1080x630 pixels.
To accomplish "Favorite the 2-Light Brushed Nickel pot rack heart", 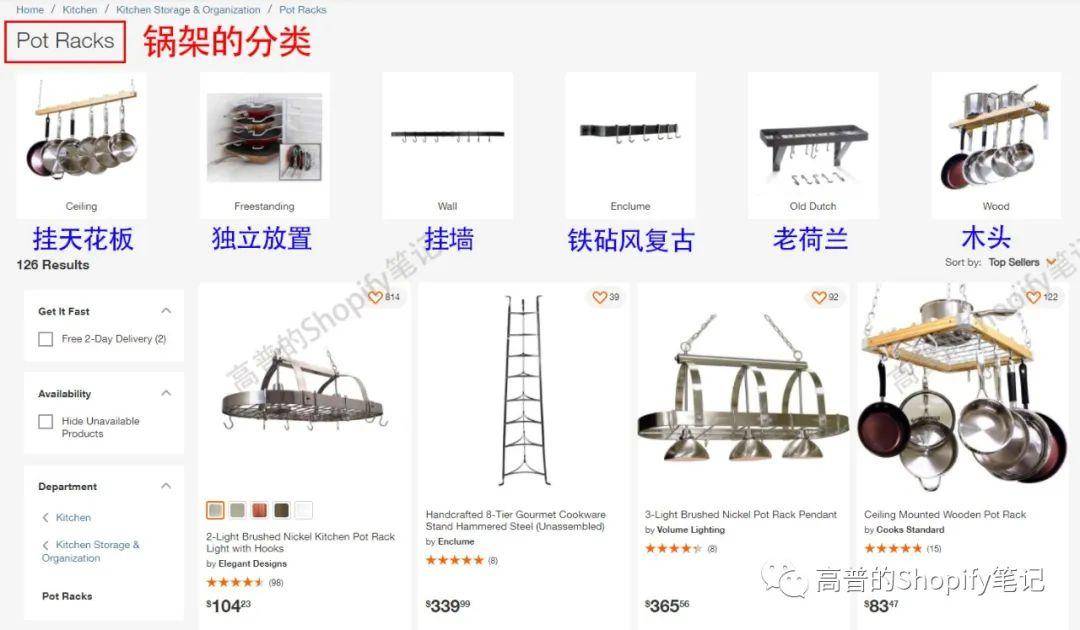I will click(375, 297).
